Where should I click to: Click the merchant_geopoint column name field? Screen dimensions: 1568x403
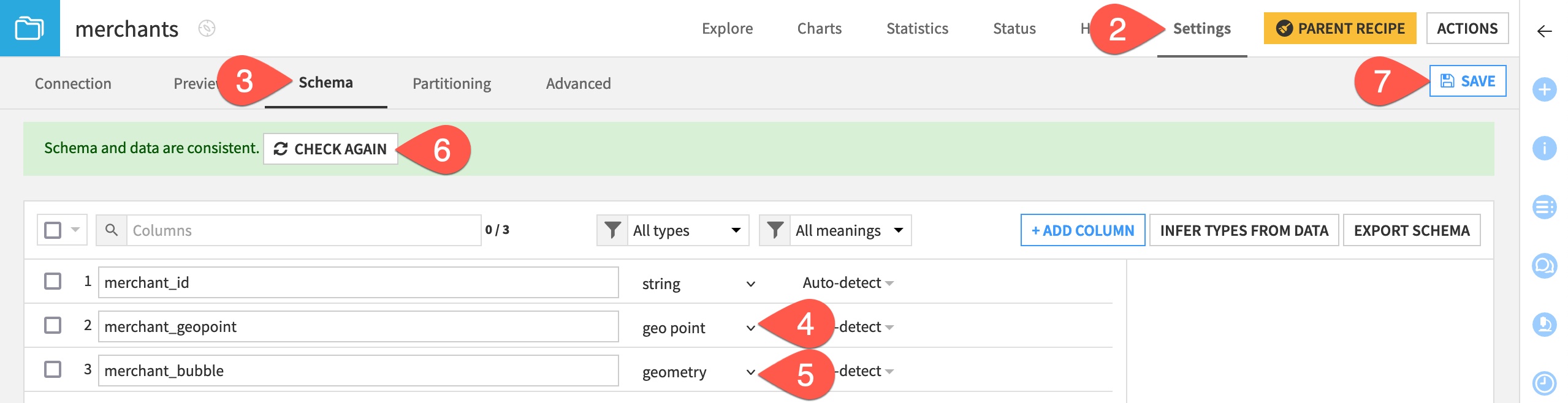tap(358, 326)
